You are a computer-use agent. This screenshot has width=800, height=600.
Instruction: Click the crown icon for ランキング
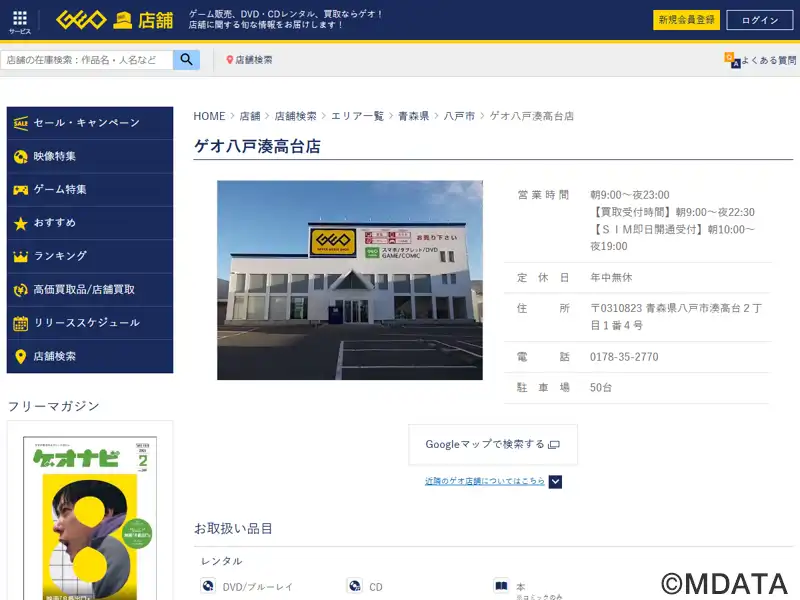(20, 257)
